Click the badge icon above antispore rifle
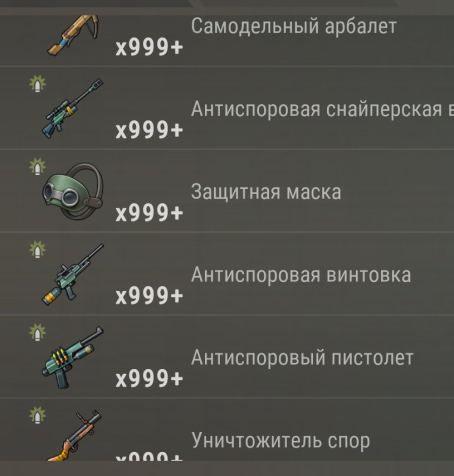 (38, 249)
